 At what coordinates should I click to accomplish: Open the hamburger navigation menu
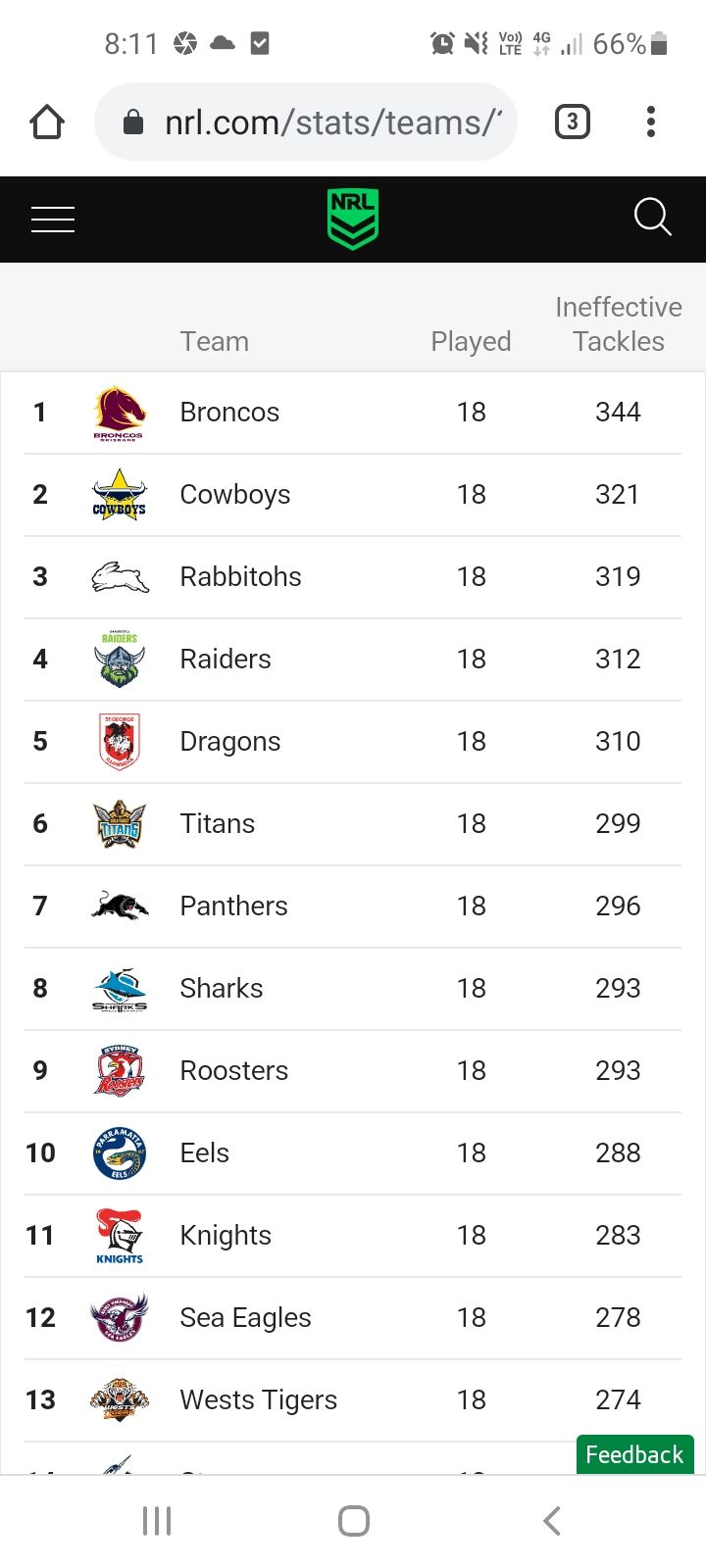tap(53, 220)
